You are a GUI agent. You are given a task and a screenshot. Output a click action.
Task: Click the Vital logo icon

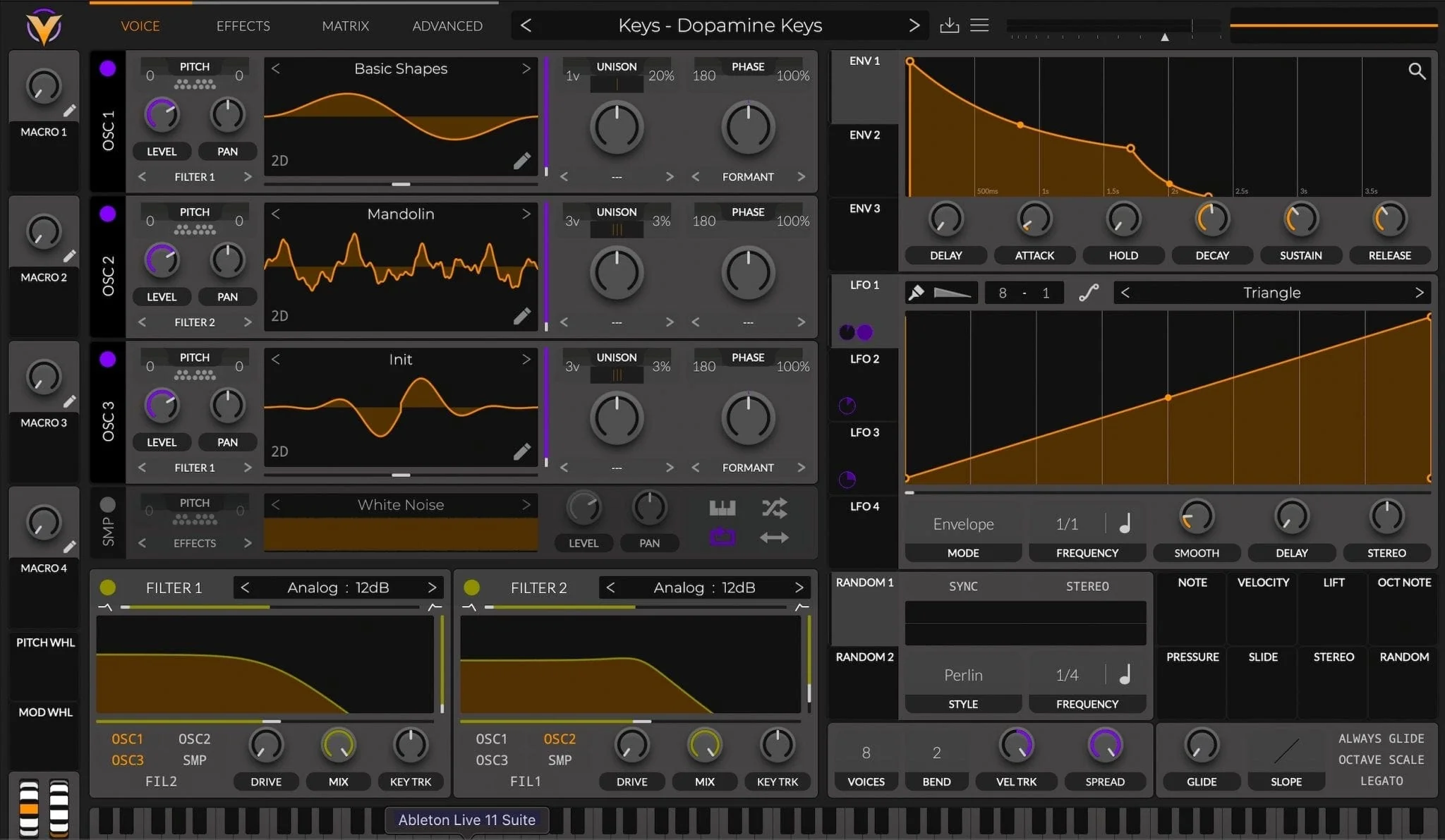click(44, 27)
